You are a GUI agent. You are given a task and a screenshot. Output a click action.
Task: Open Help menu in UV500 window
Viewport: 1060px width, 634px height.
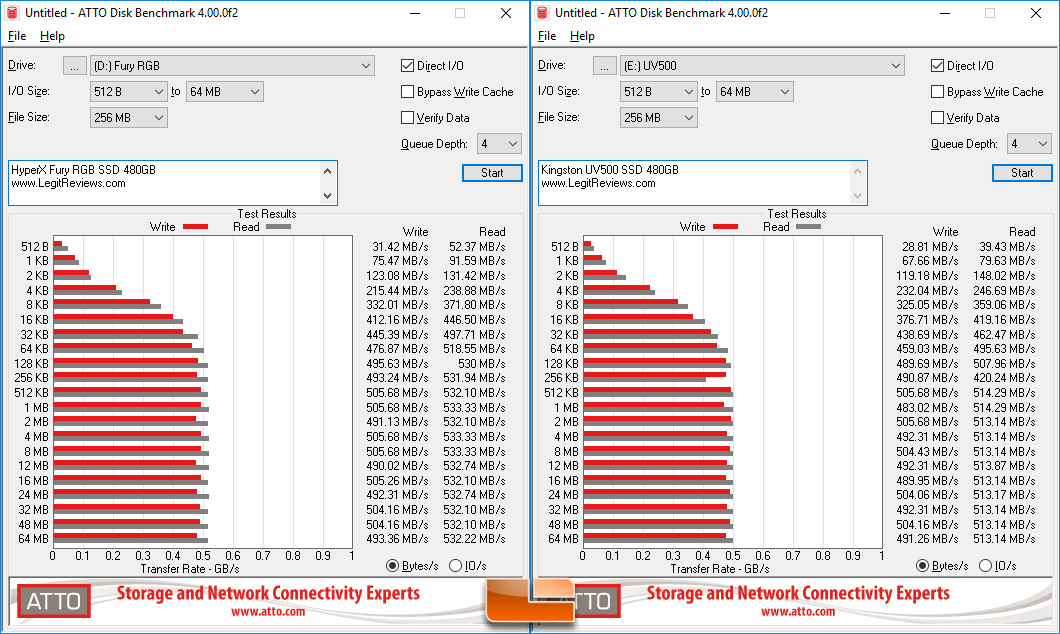coord(582,36)
